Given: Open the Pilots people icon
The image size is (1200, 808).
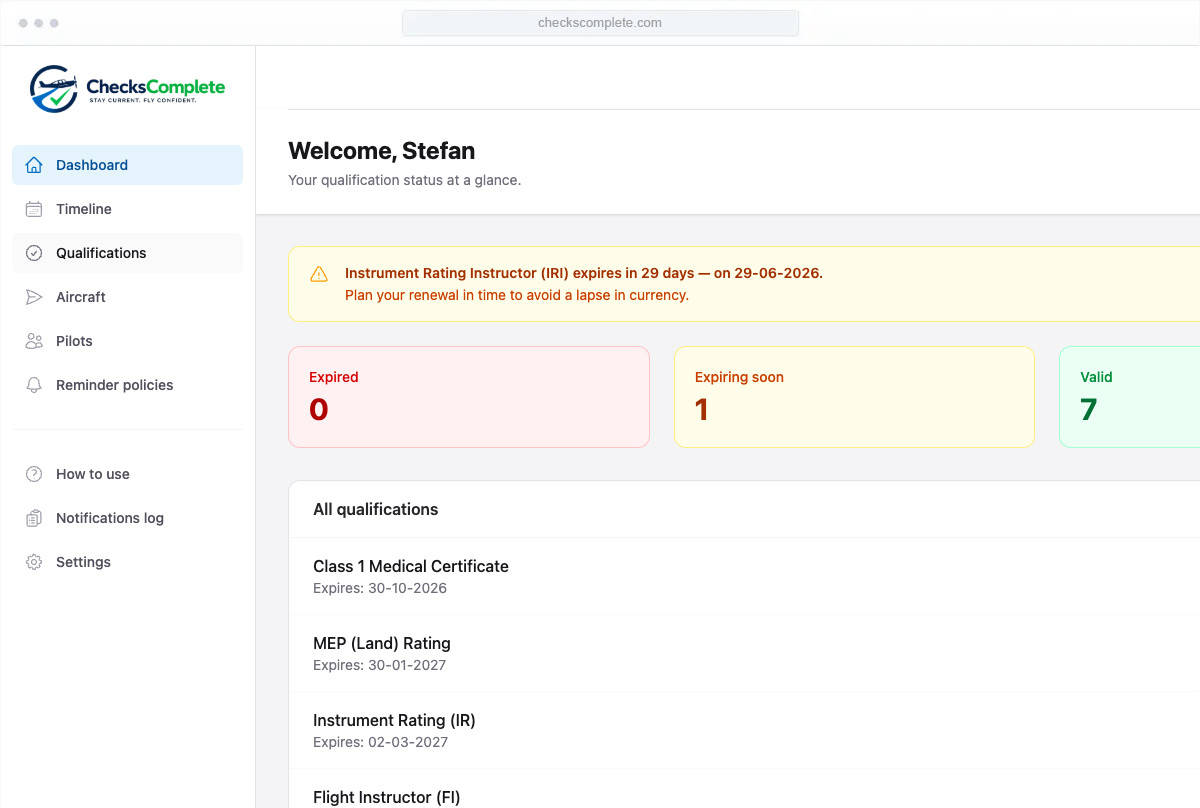Looking at the screenshot, I should [34, 341].
